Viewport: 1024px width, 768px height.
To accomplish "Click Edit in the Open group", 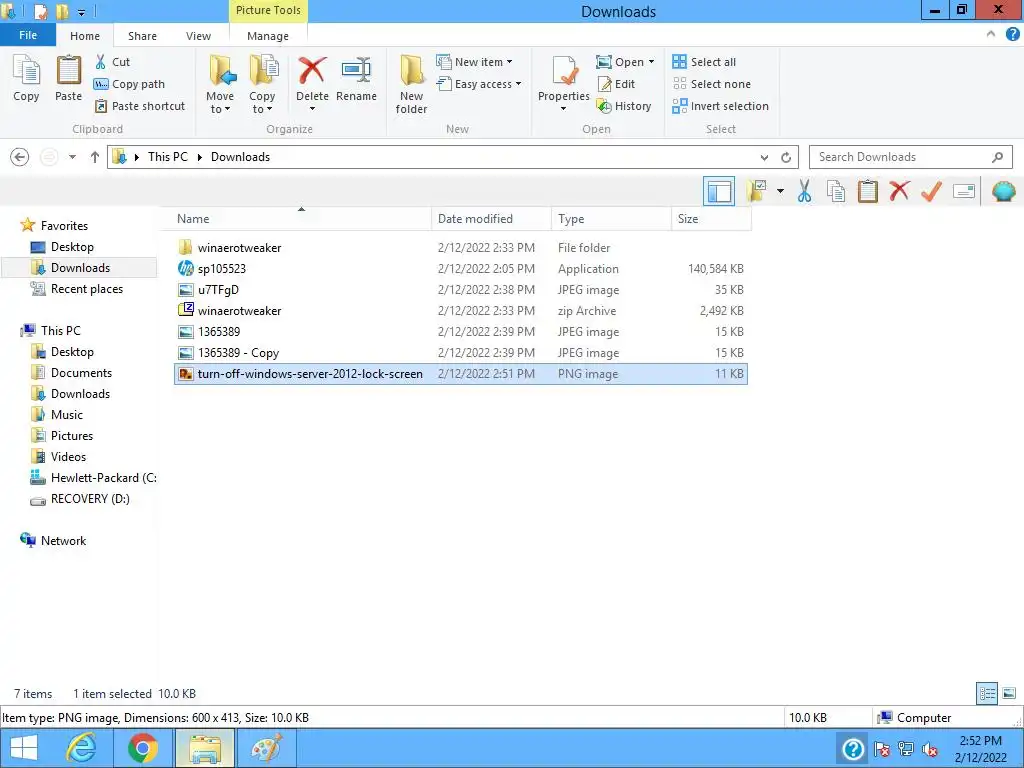I will coord(616,84).
